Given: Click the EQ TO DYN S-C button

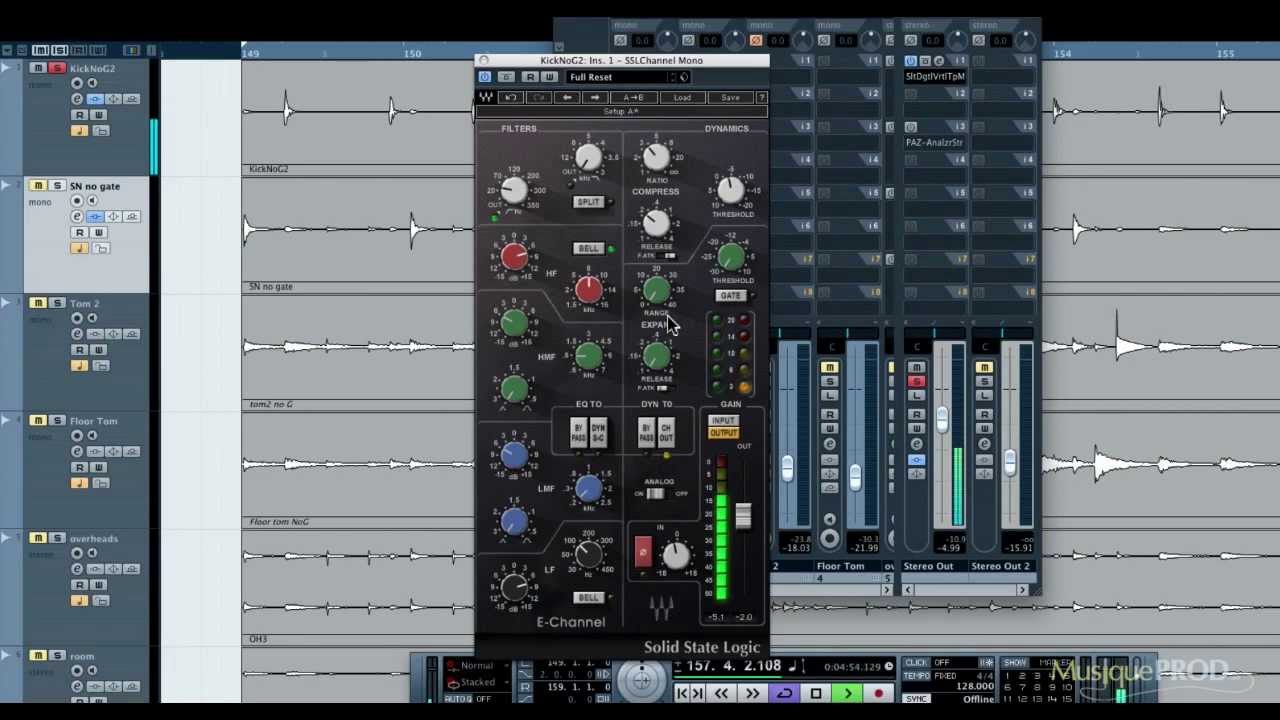Looking at the screenshot, I should tap(598, 433).
